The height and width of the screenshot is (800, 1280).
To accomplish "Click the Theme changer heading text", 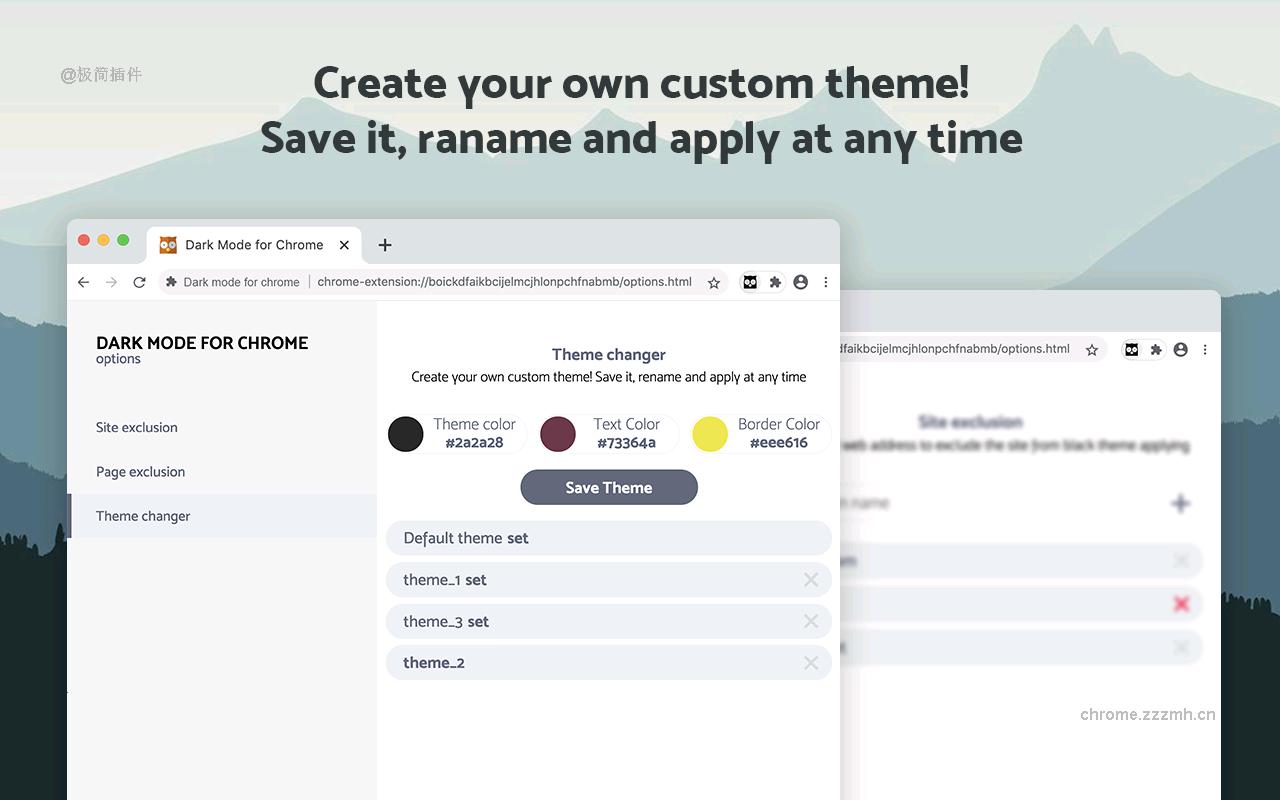I will (609, 355).
